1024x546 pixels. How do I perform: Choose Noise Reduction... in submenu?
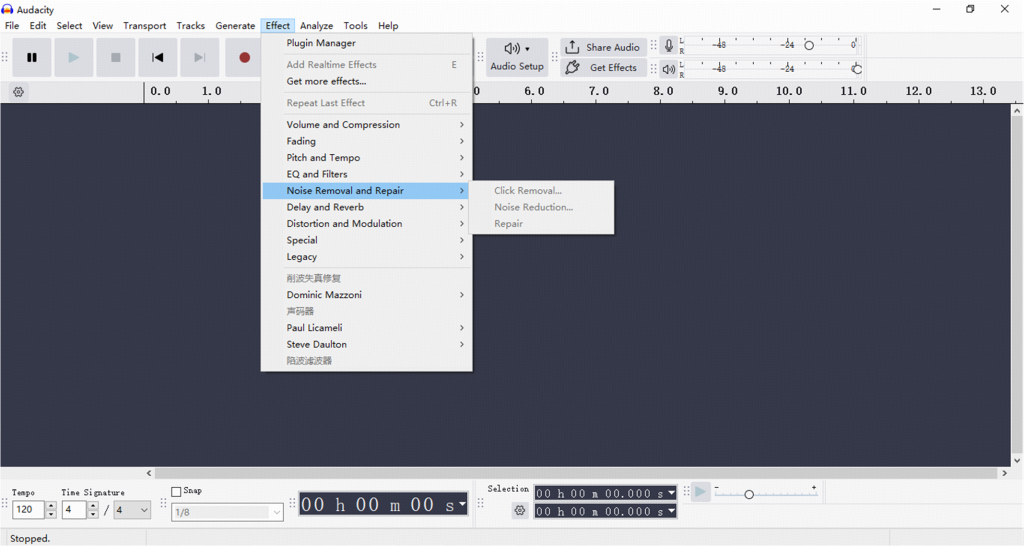(x=541, y=207)
